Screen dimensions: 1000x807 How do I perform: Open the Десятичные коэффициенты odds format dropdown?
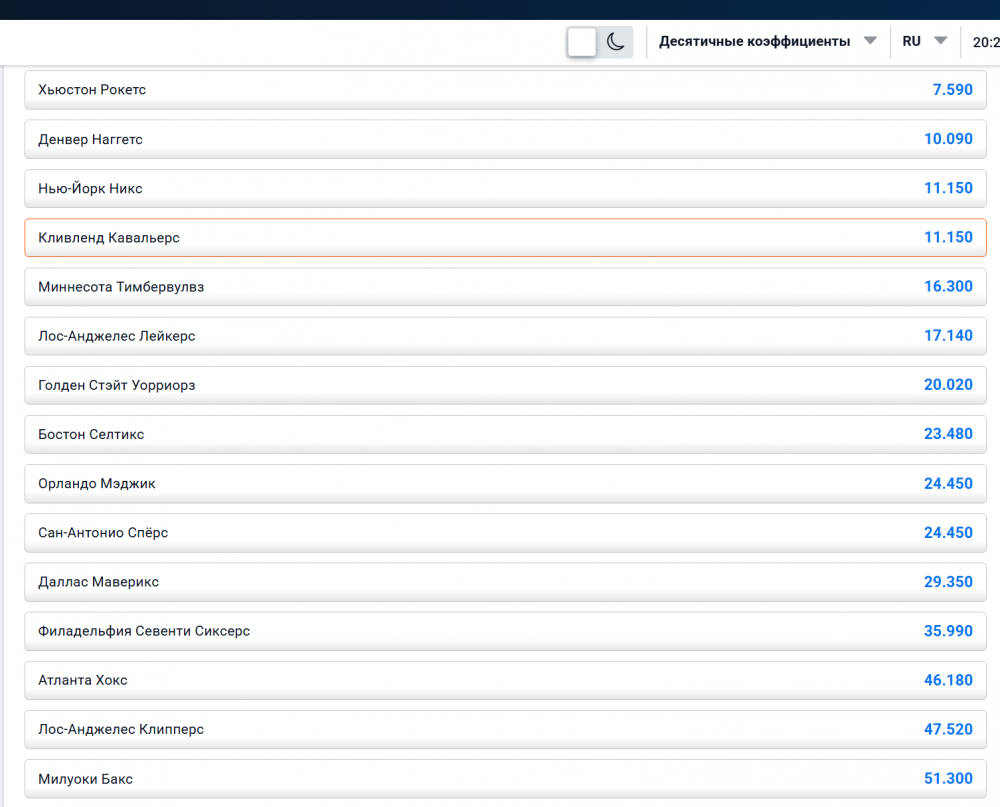click(x=767, y=42)
